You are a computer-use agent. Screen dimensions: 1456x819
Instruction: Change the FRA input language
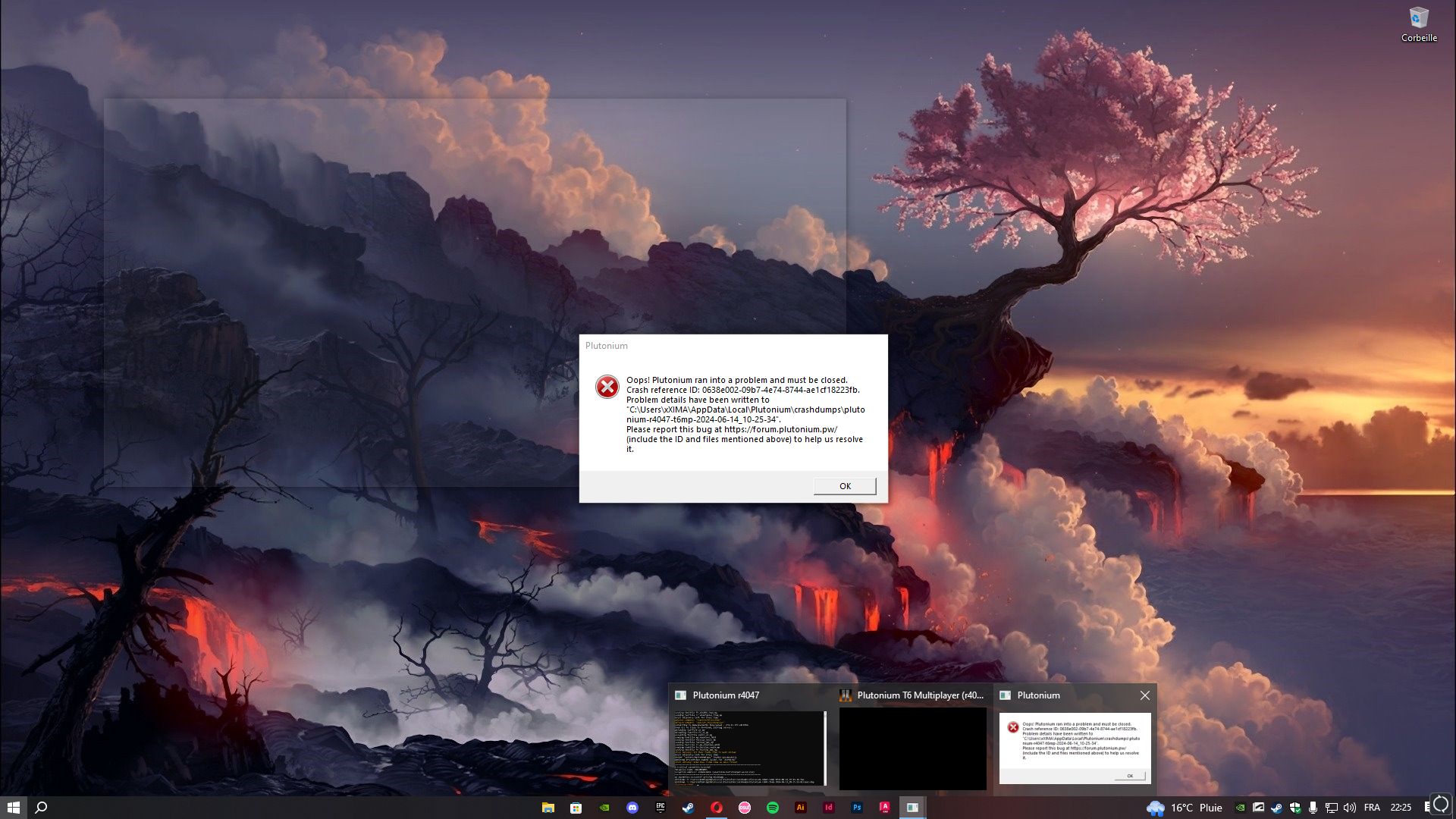pos(1372,808)
